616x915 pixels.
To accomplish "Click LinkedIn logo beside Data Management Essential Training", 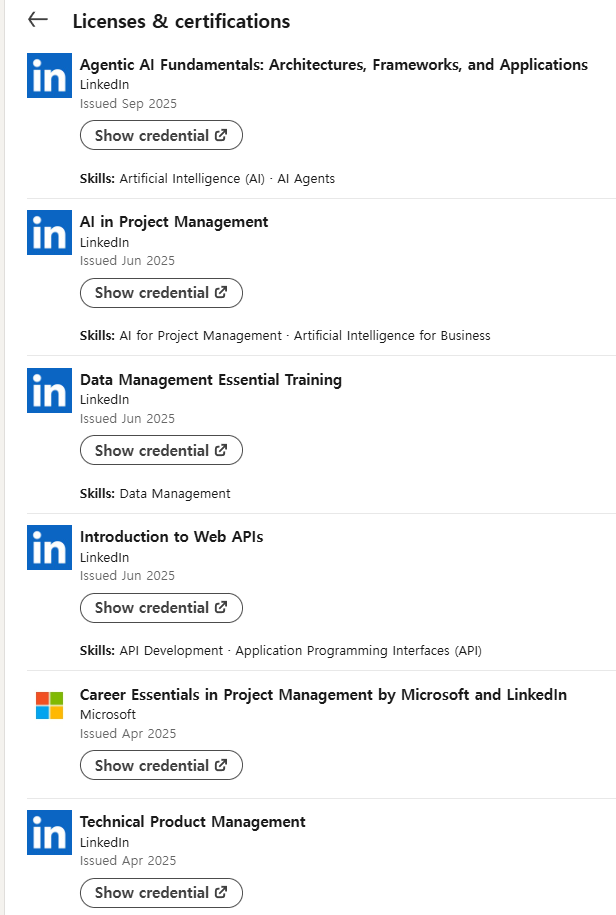I will pos(49,391).
